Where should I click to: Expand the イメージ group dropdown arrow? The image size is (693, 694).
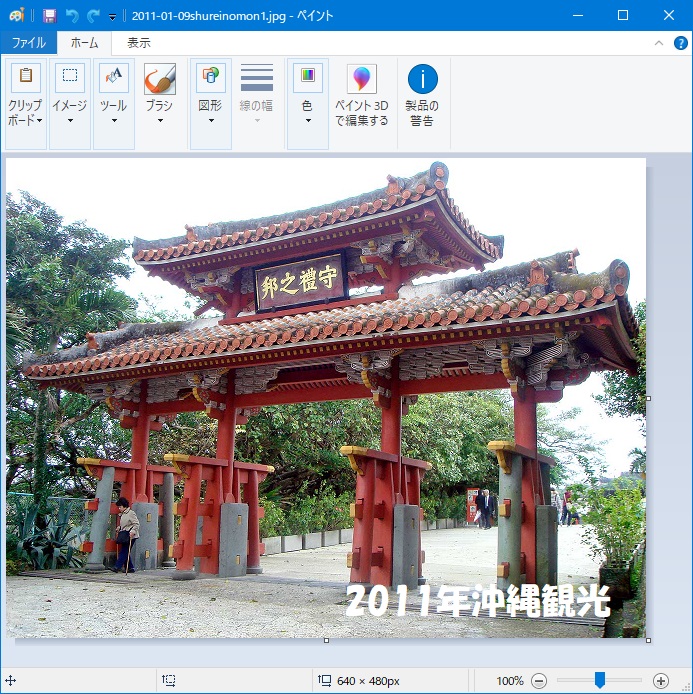click(70, 120)
